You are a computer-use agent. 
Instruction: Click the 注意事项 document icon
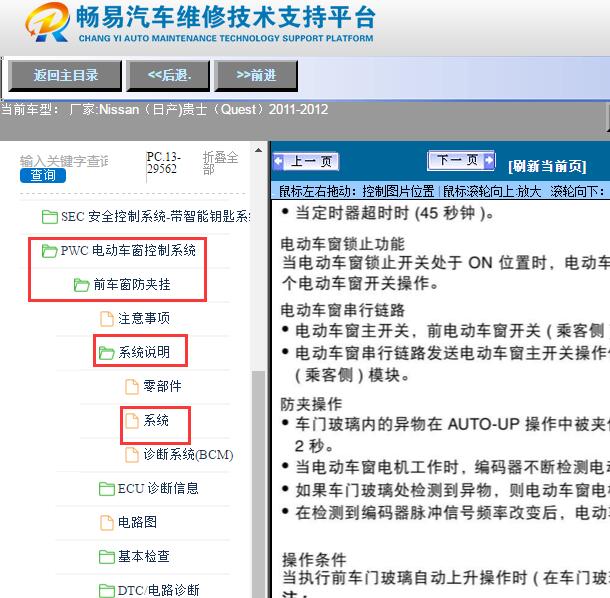tap(107, 319)
